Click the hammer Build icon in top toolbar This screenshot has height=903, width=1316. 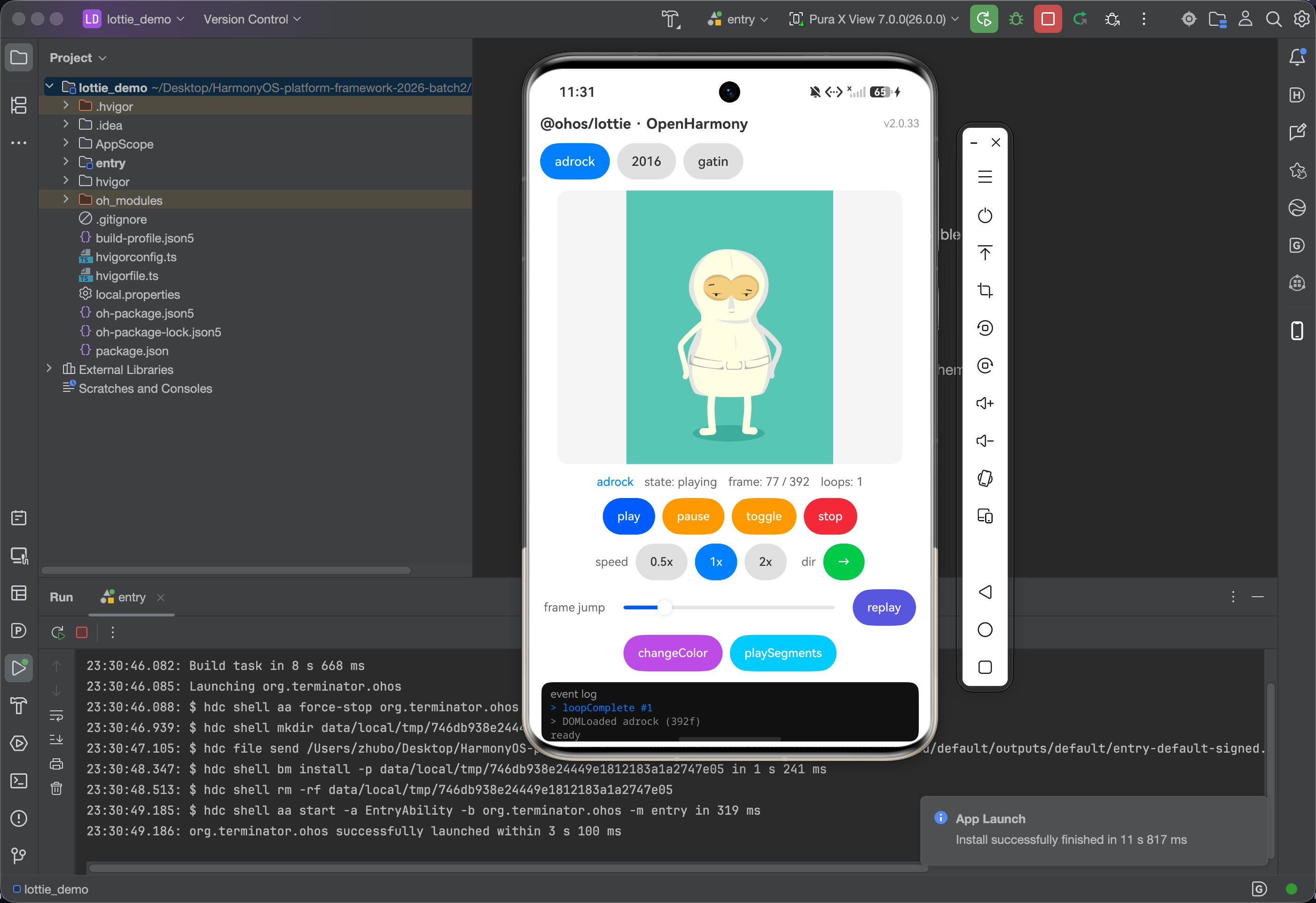(671, 19)
